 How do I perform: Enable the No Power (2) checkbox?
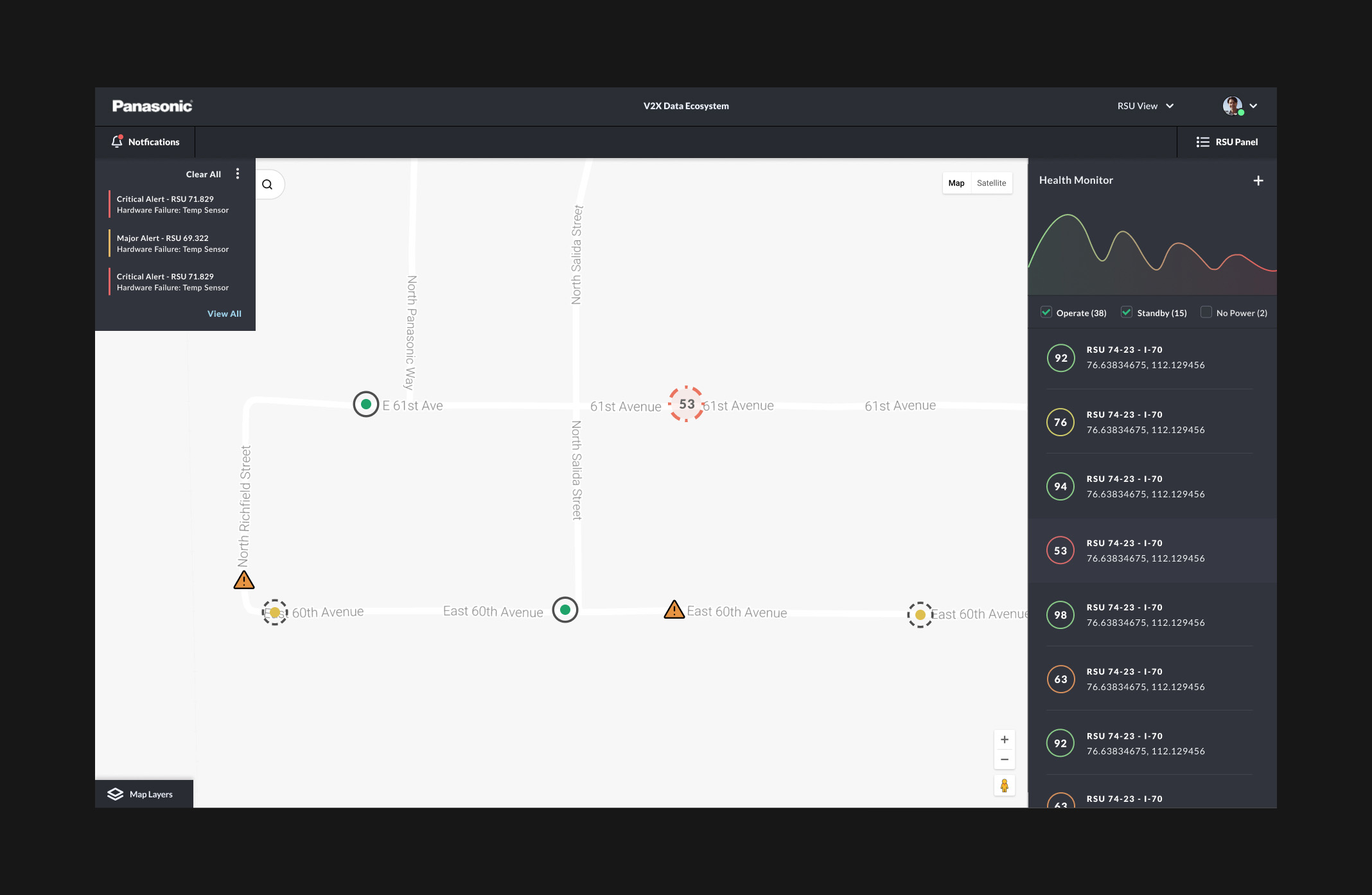point(1206,312)
